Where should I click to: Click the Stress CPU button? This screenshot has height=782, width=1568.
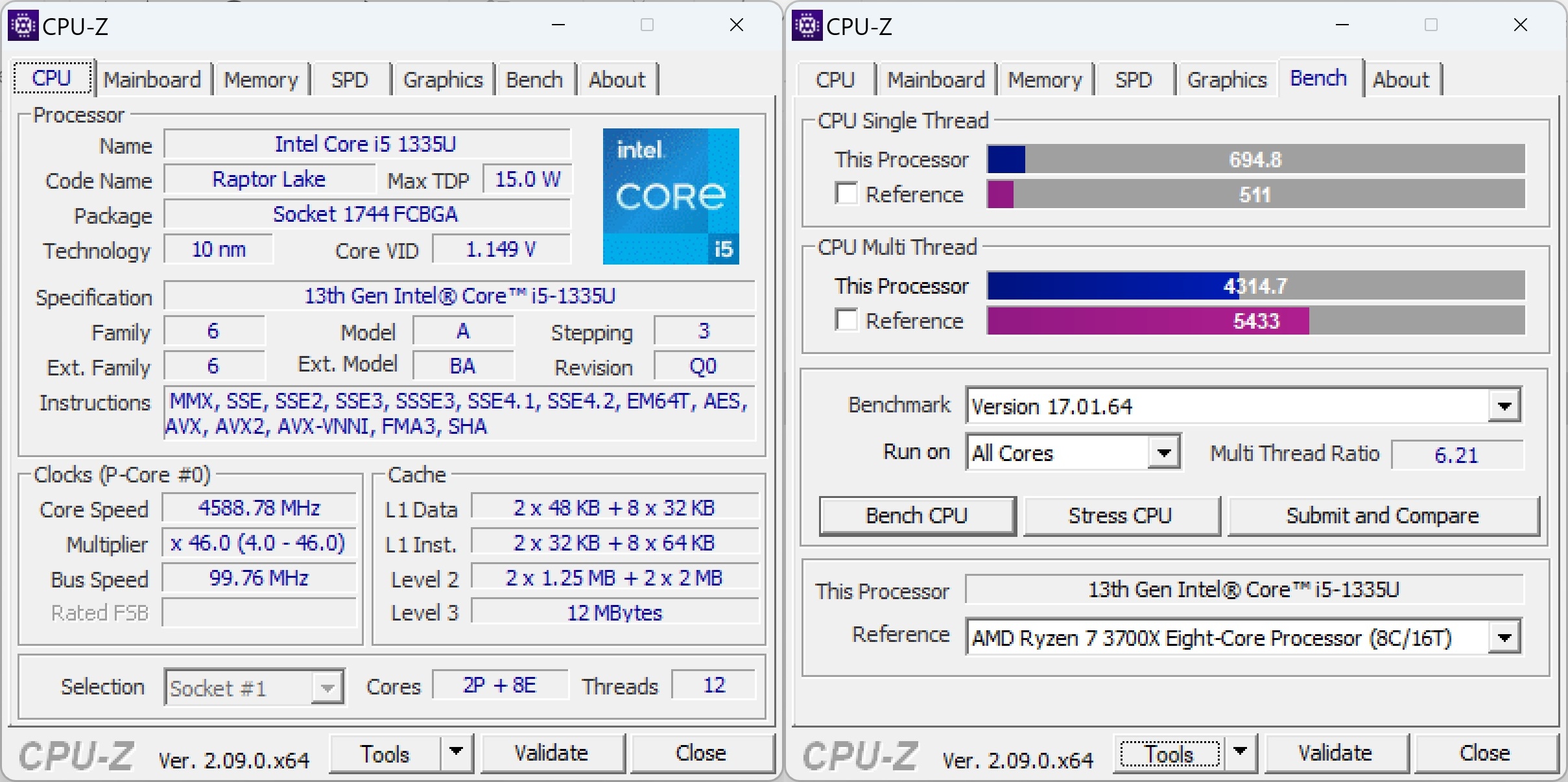(x=1121, y=516)
